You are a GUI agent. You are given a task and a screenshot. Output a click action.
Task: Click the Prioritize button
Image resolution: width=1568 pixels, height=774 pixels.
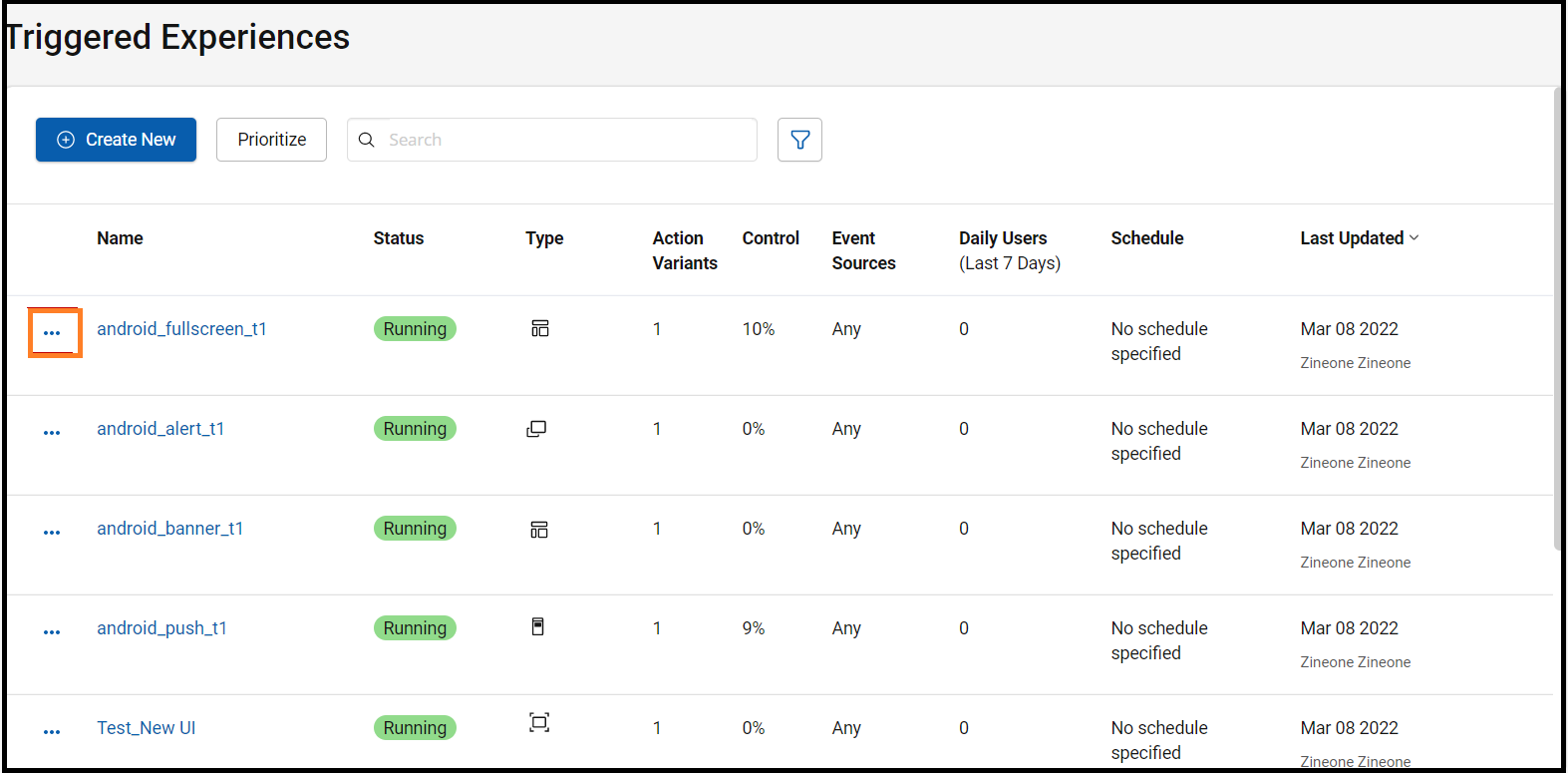pos(271,140)
